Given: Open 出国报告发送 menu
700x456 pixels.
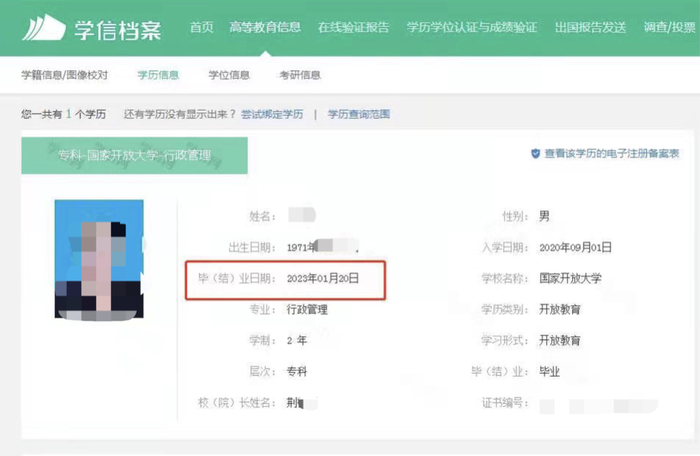Looking at the screenshot, I should point(590,27).
